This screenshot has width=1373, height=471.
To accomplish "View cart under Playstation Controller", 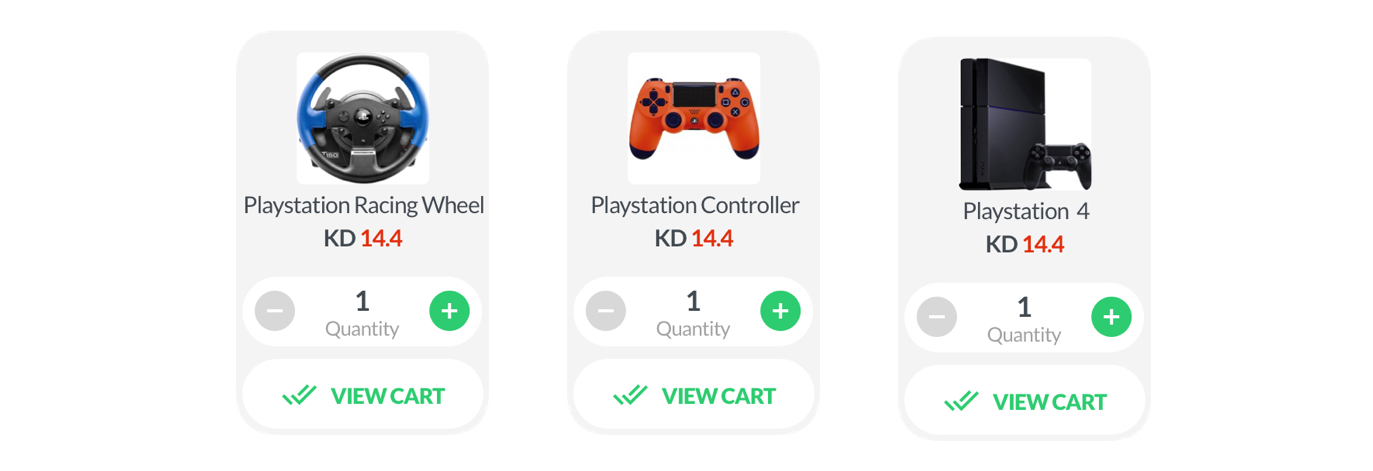I will click(x=694, y=396).
